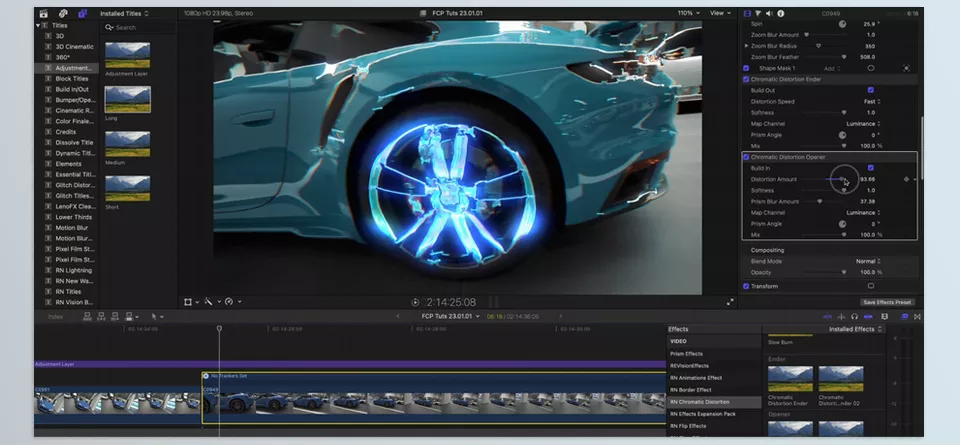This screenshot has height=445, width=960.
Task: Open the timeline clip appearance filmstrip icon
Action: [884, 316]
